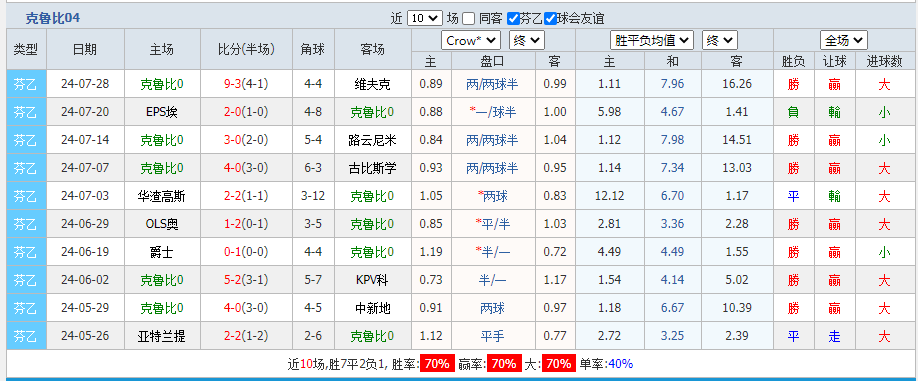Open the 4-0 score versus 古比斯学
The height and width of the screenshot is (381, 918).
[x=233, y=169]
